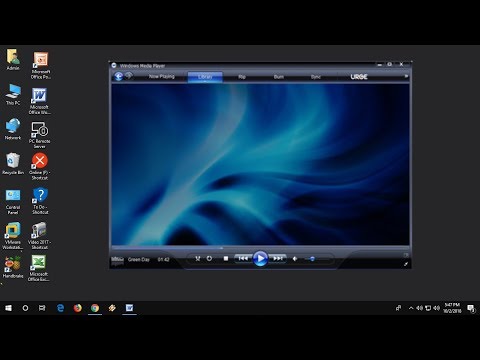Close the Windows Media Player window
The width and height of the screenshot is (480, 360).
[x=401, y=64]
